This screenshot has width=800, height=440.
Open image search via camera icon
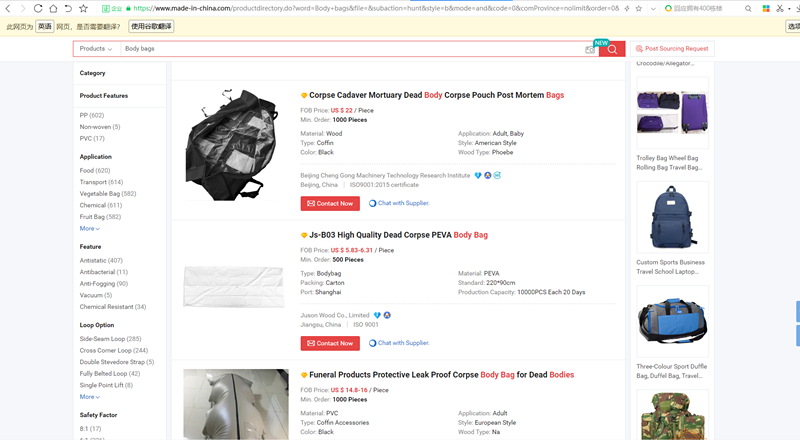coord(590,49)
